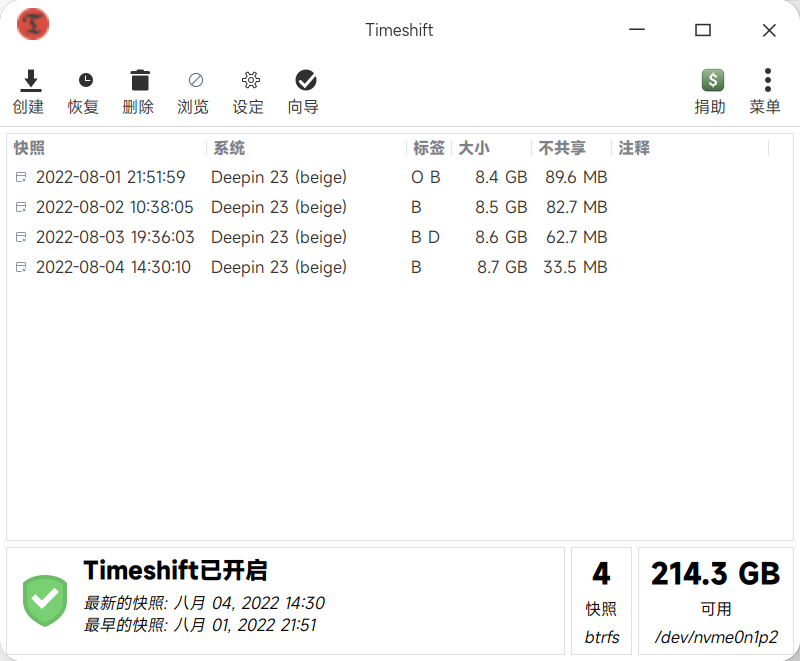This screenshot has width=800, height=661.
Task: Open the 浏览 (Browse) toolbar icon
Action: click(195, 80)
